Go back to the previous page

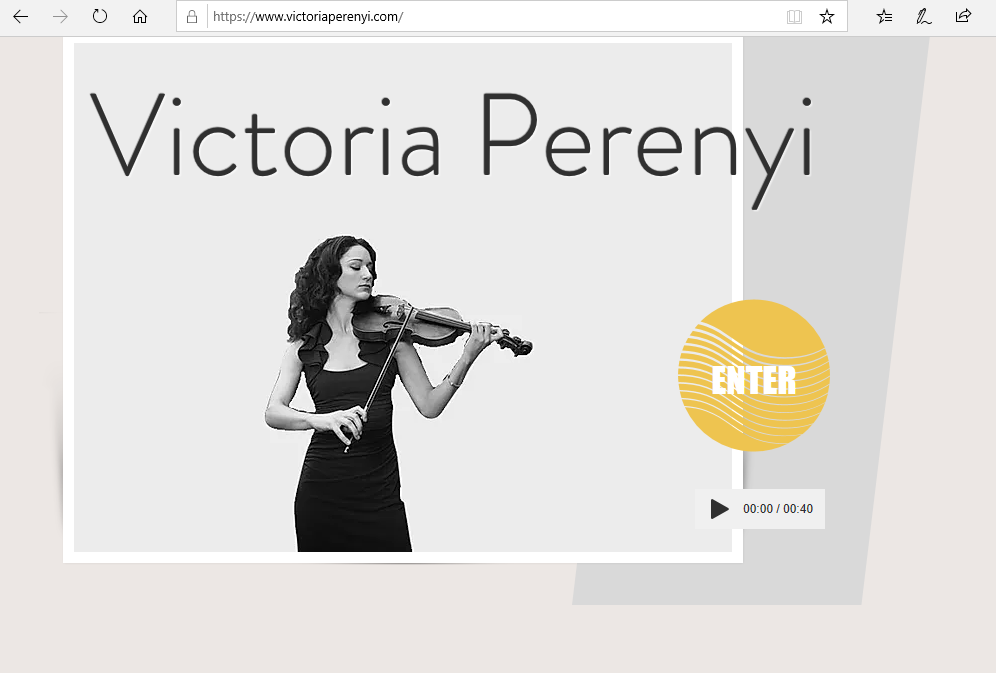[x=20, y=17]
